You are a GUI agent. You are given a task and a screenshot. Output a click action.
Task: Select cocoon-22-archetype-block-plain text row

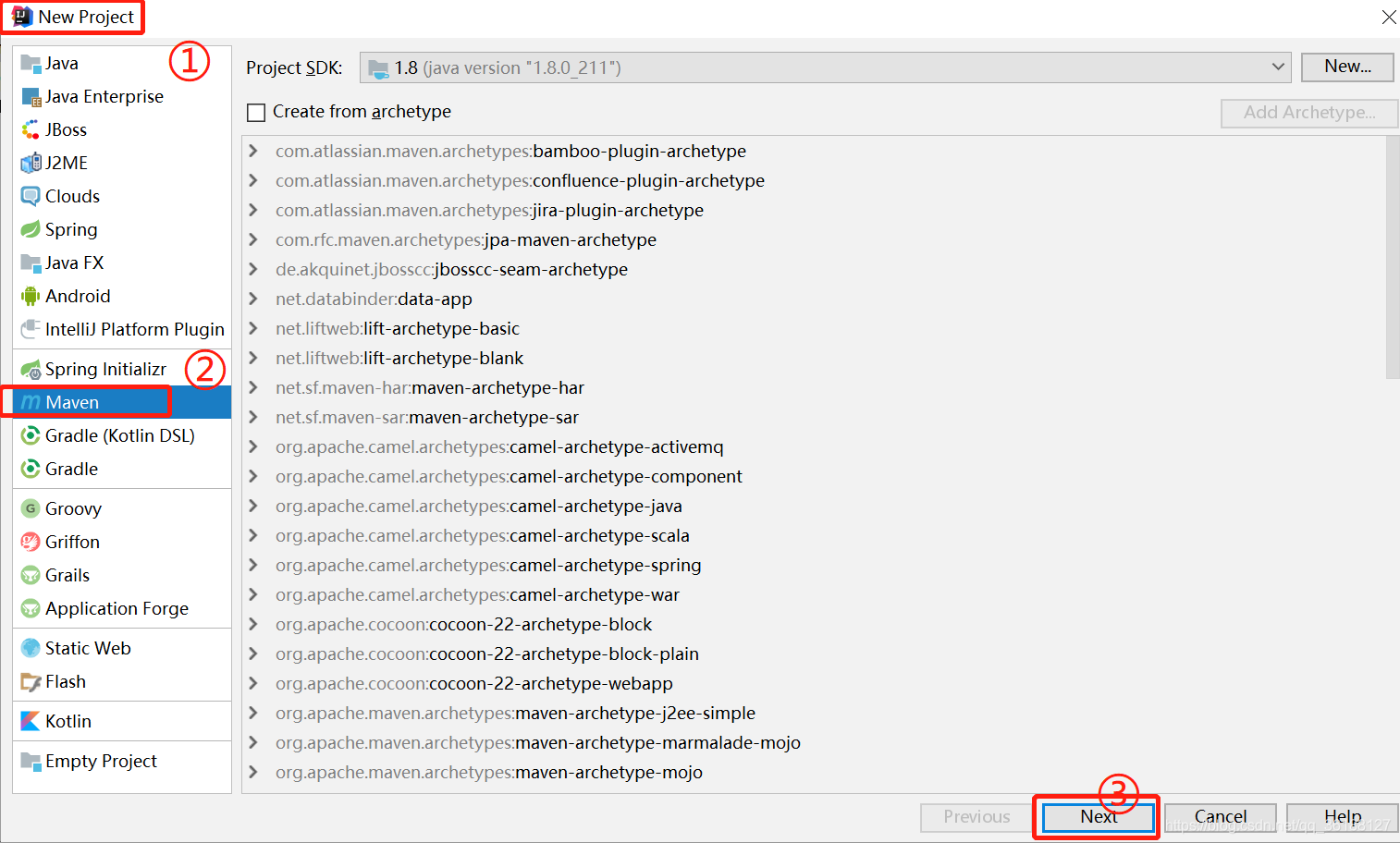[487, 654]
